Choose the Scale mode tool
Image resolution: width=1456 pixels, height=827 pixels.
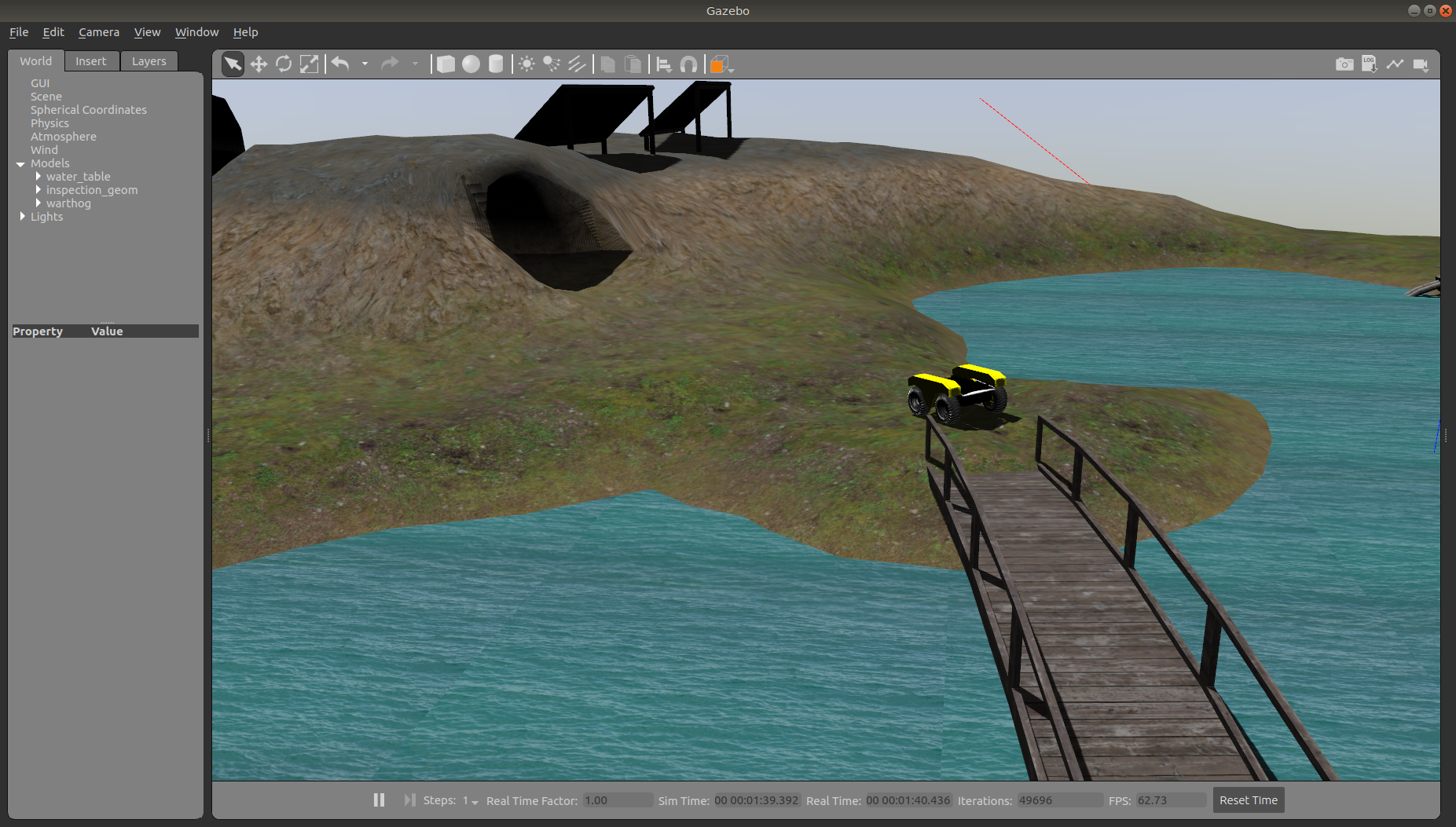pyautogui.click(x=309, y=64)
